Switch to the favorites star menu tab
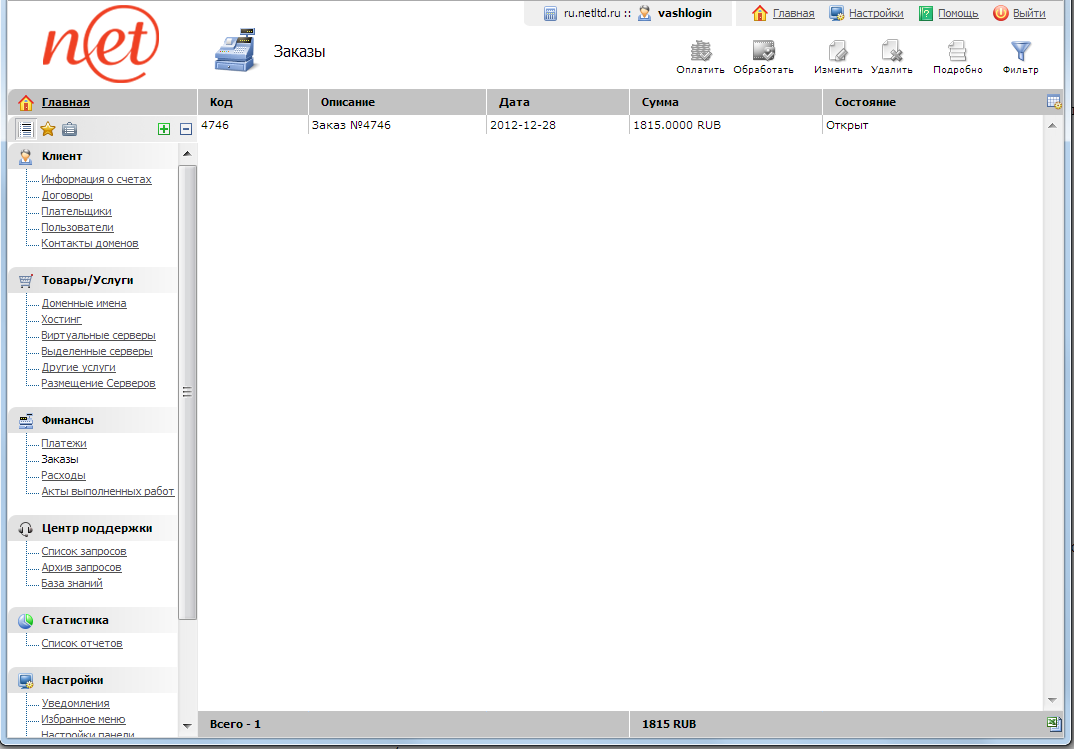This screenshot has height=749, width=1074. point(47,129)
